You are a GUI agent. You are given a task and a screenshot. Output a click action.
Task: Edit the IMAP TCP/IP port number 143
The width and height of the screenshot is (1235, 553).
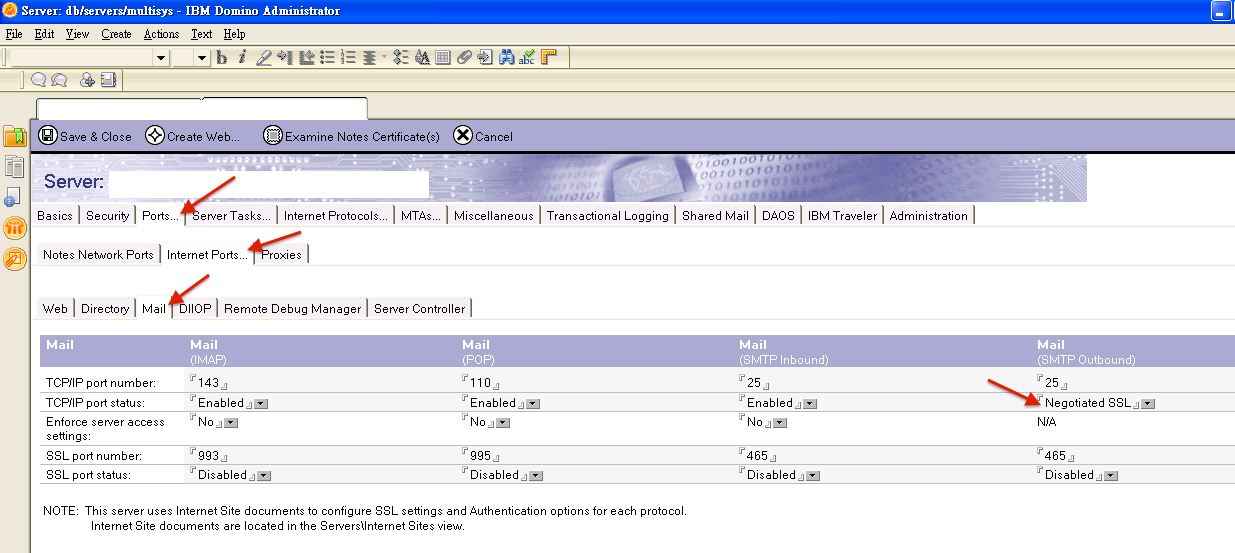(x=209, y=383)
